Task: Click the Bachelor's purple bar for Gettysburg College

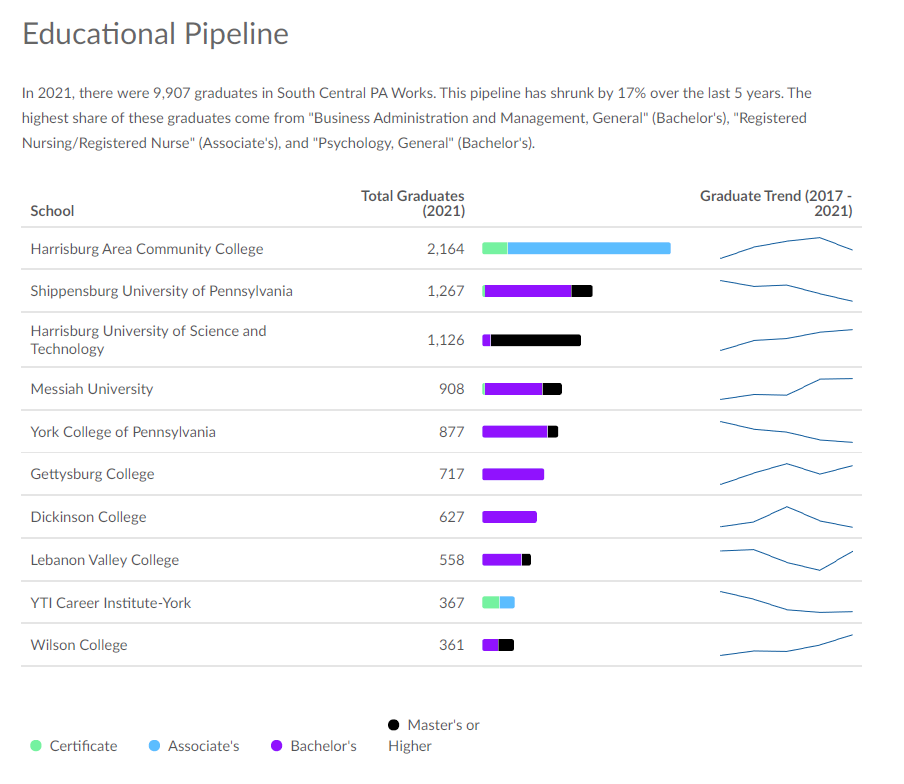Action: tap(513, 474)
